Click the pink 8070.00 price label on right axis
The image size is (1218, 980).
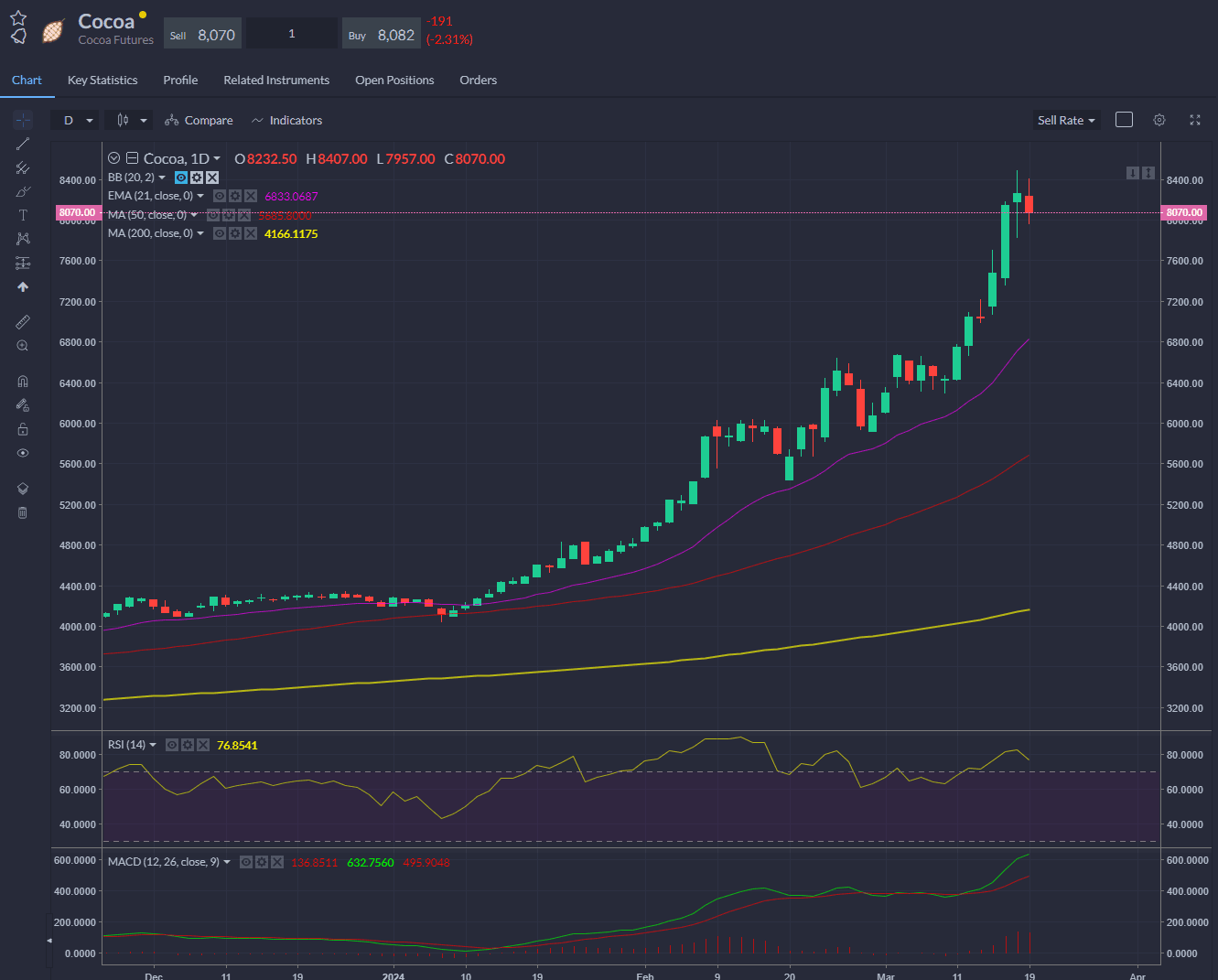[x=1184, y=212]
